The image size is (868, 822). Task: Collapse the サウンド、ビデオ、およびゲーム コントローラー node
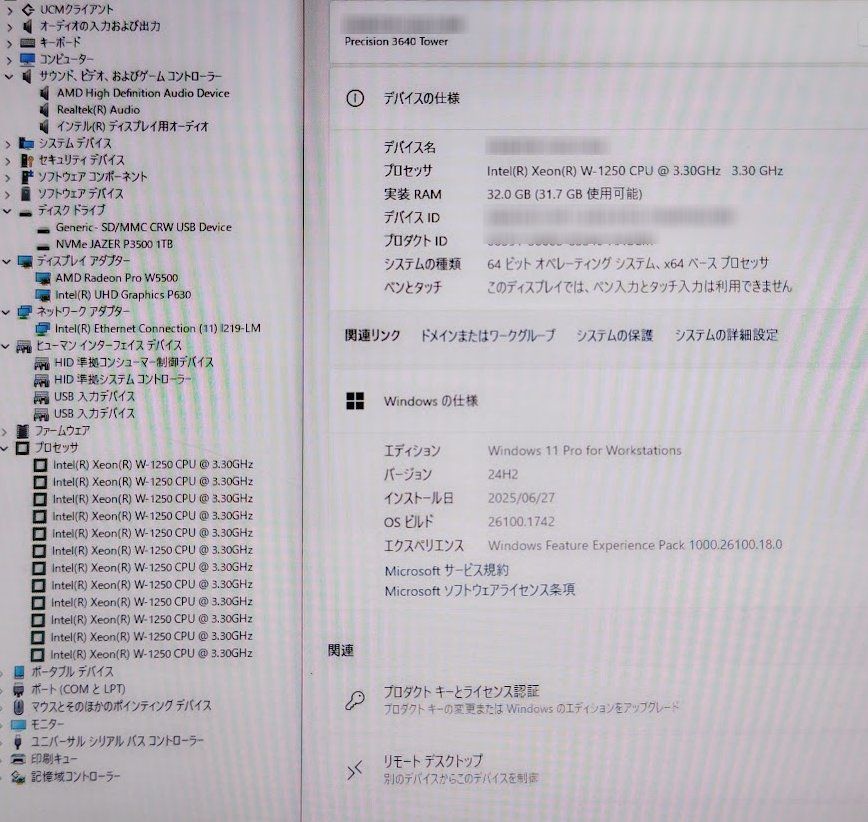point(8,76)
